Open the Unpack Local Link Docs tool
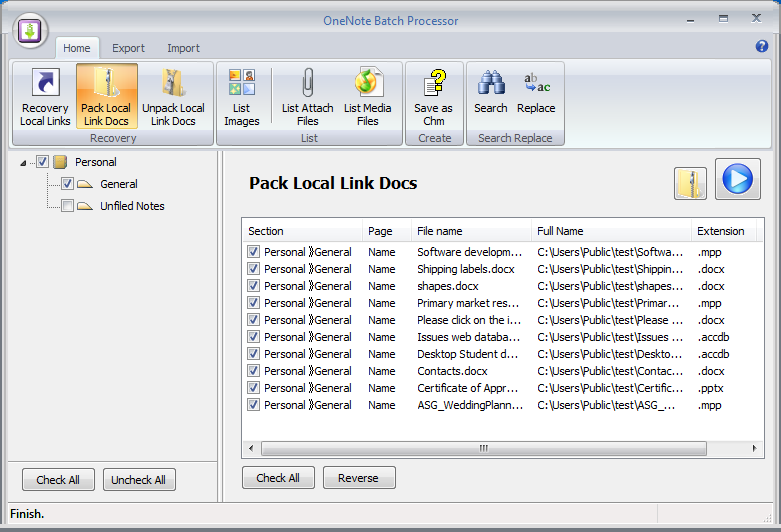The image size is (781, 532). (x=173, y=97)
